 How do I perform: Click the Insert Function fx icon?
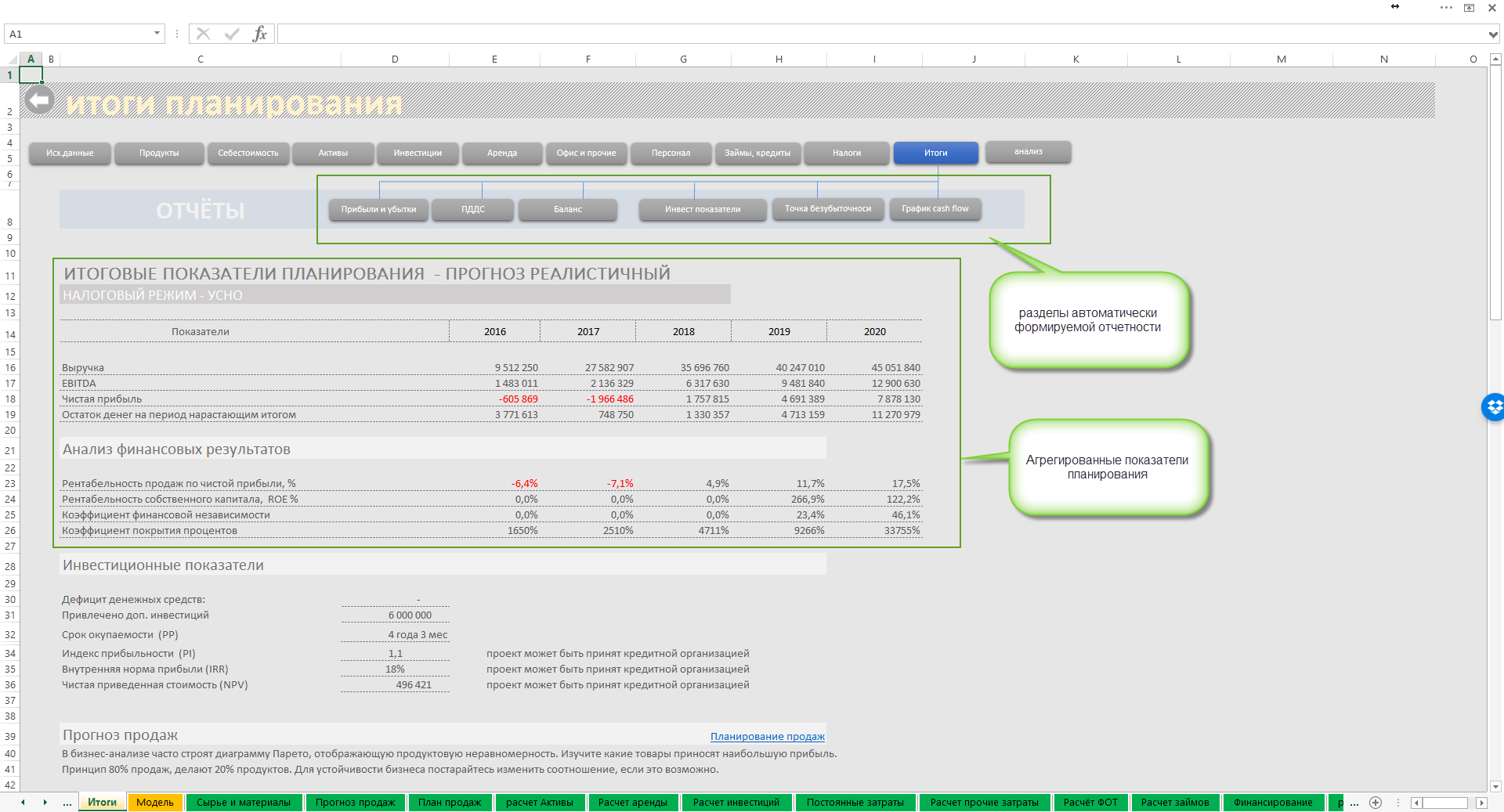[259, 34]
